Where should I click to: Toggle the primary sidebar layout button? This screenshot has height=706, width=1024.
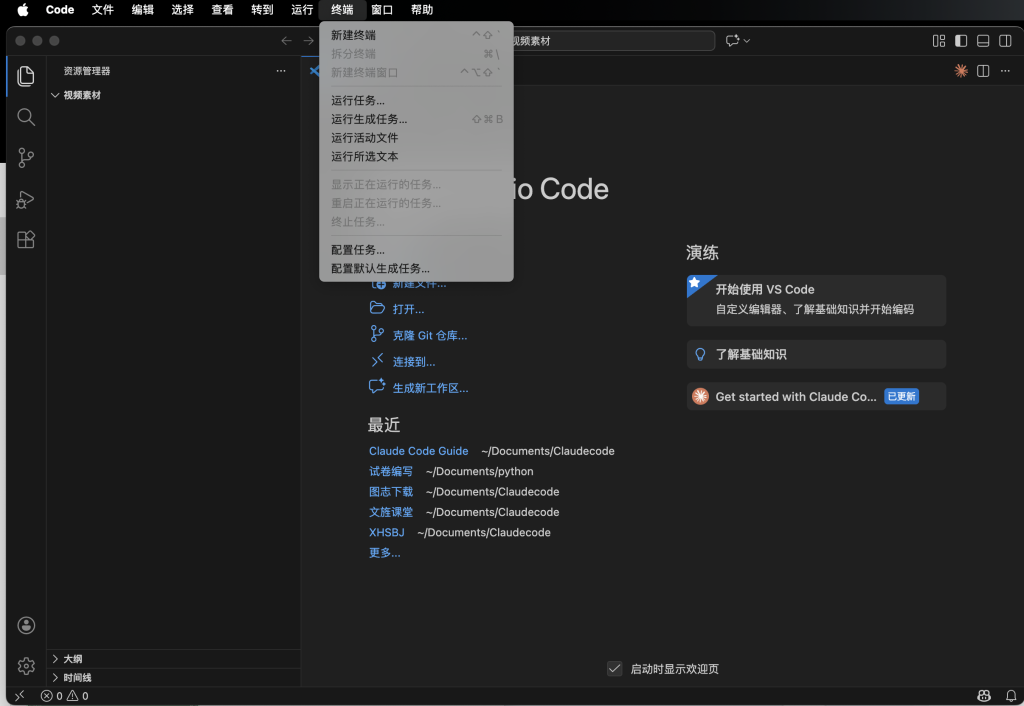pos(961,41)
